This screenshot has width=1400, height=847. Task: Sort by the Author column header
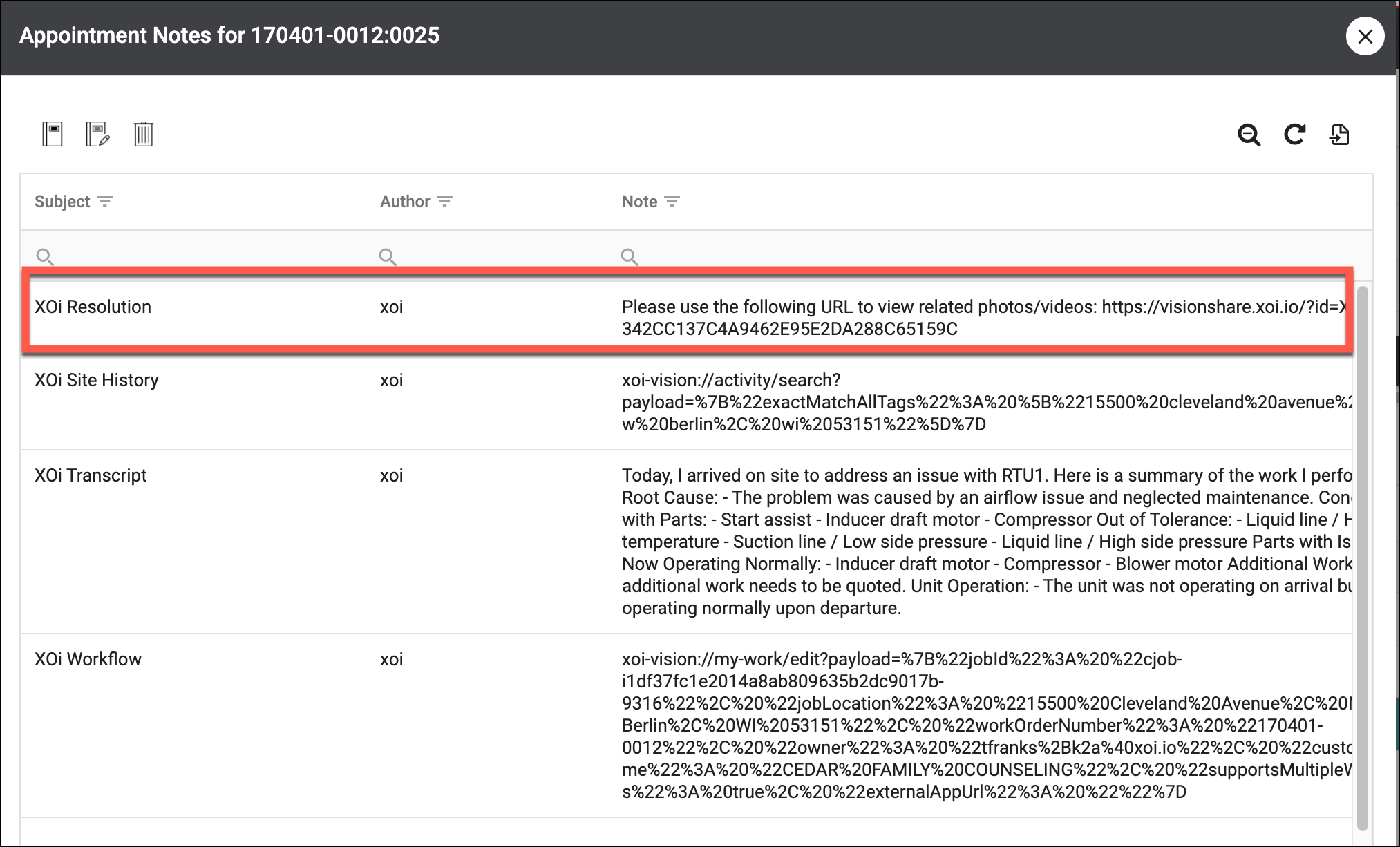pyautogui.click(x=405, y=202)
